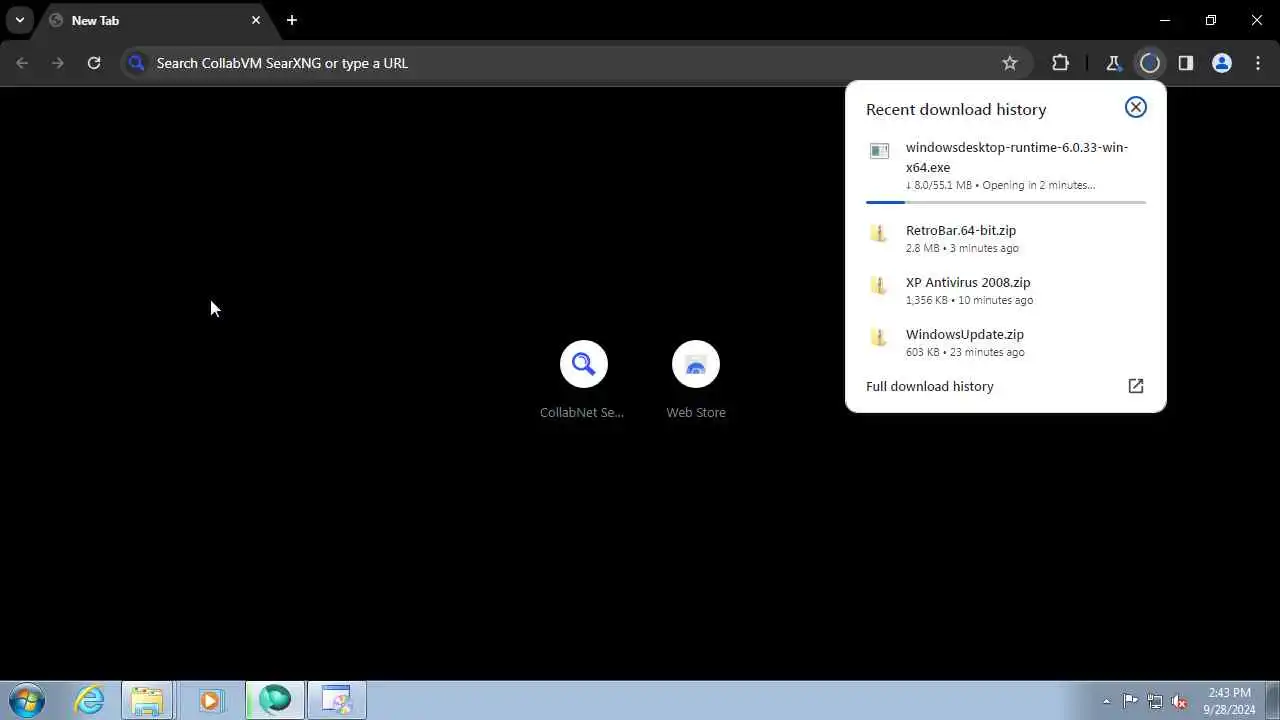This screenshot has width=1280, height=720.
Task: Open Action Center flag icon
Action: pos(1130,701)
